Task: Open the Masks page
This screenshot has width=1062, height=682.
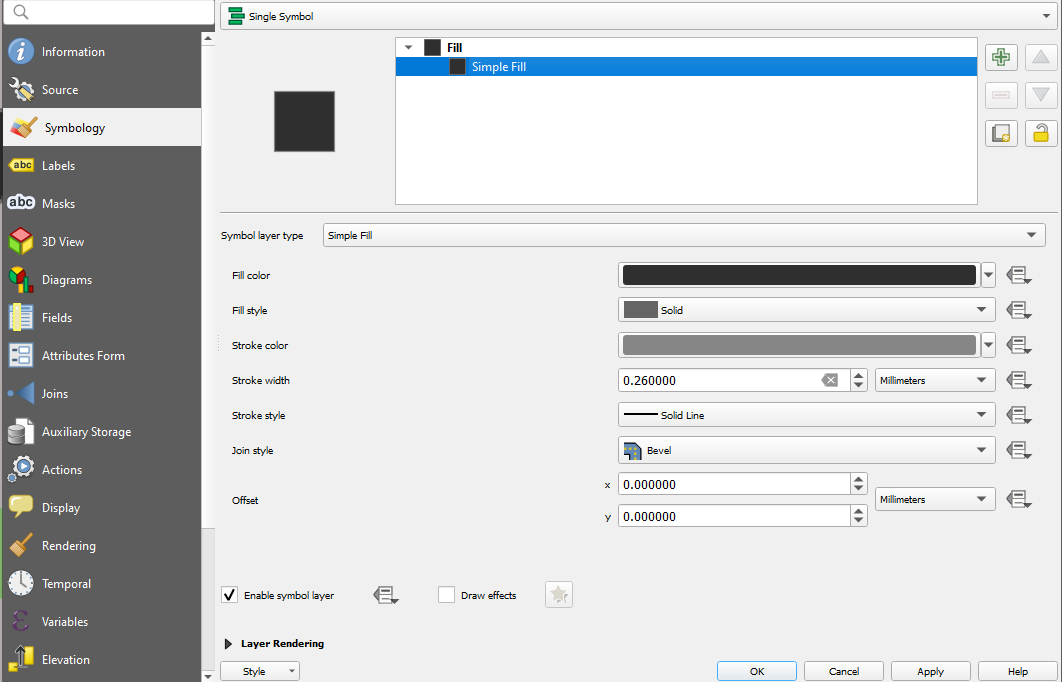Action: pyautogui.click(x=102, y=203)
